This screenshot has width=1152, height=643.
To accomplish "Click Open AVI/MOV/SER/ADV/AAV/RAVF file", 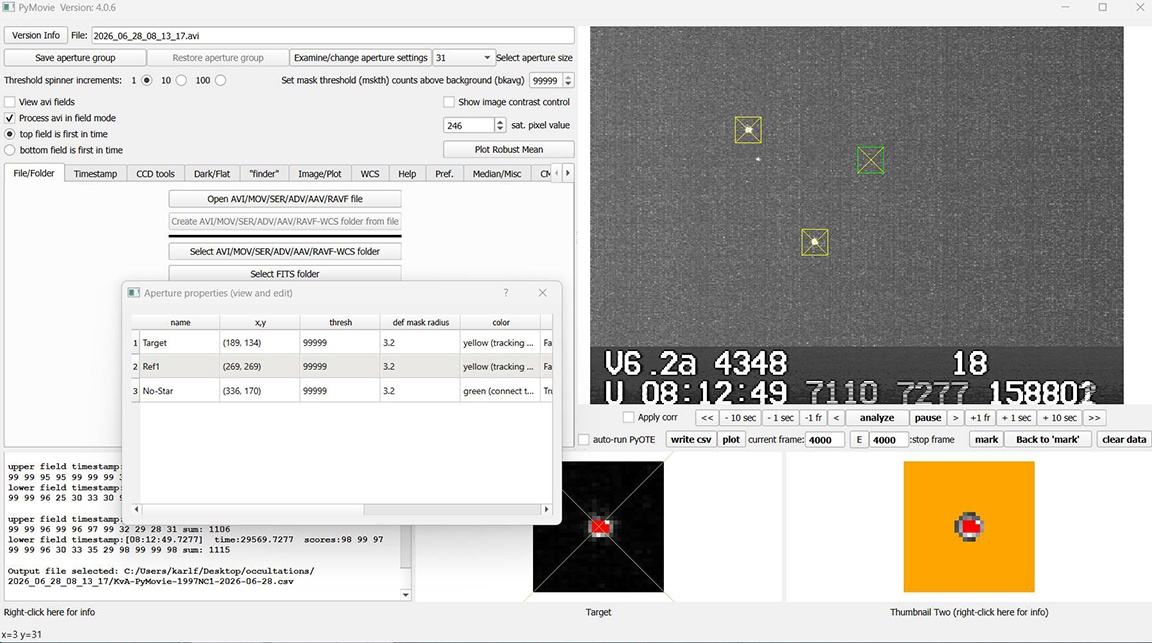I will pos(285,199).
